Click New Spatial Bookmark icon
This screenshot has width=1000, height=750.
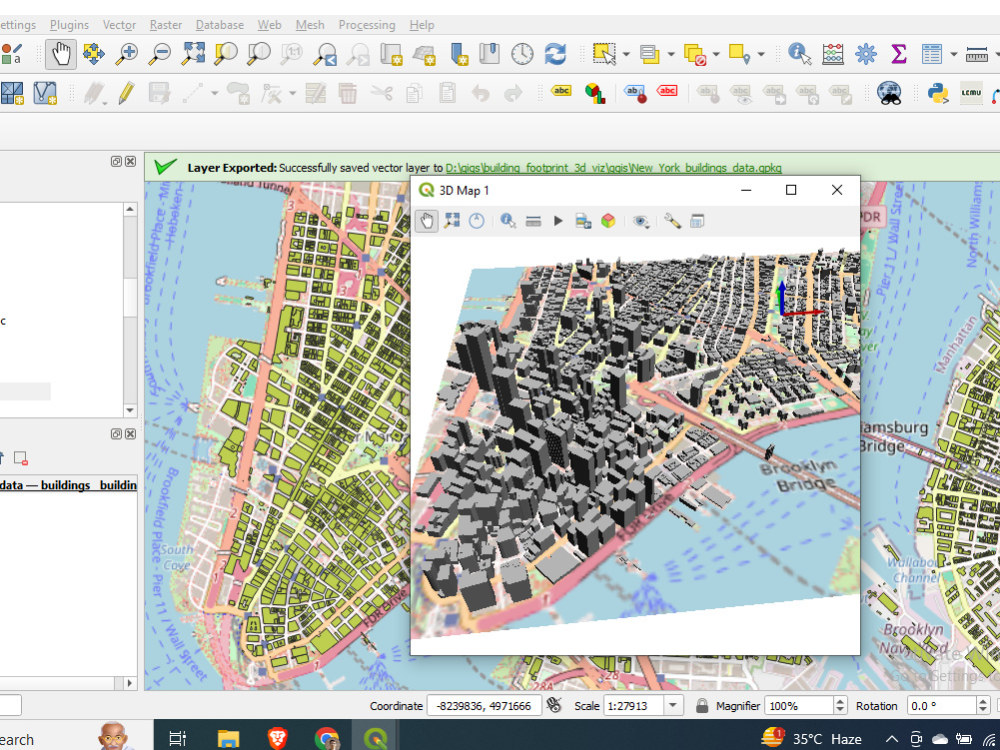pos(457,54)
